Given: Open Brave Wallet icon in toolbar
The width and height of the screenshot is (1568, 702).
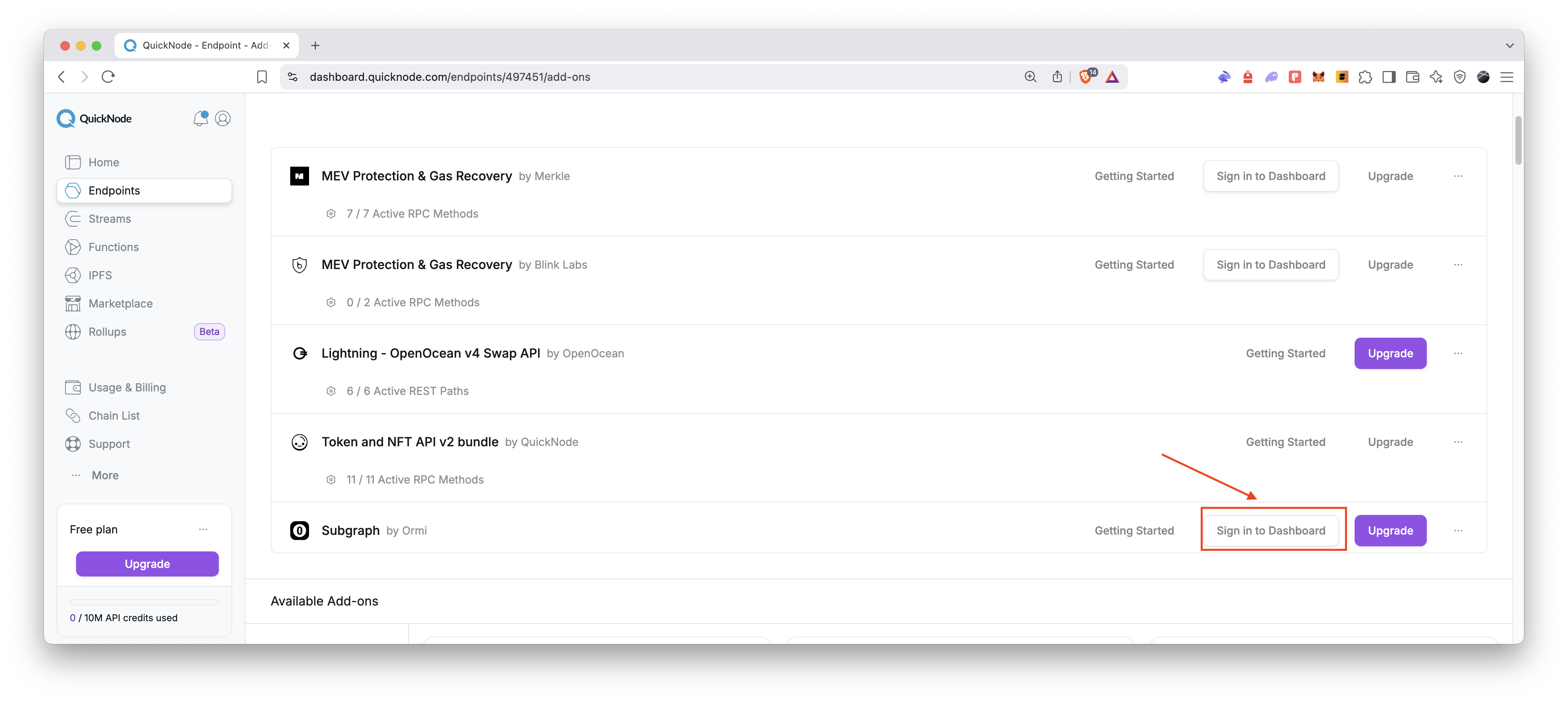Looking at the screenshot, I should pos(1413,77).
